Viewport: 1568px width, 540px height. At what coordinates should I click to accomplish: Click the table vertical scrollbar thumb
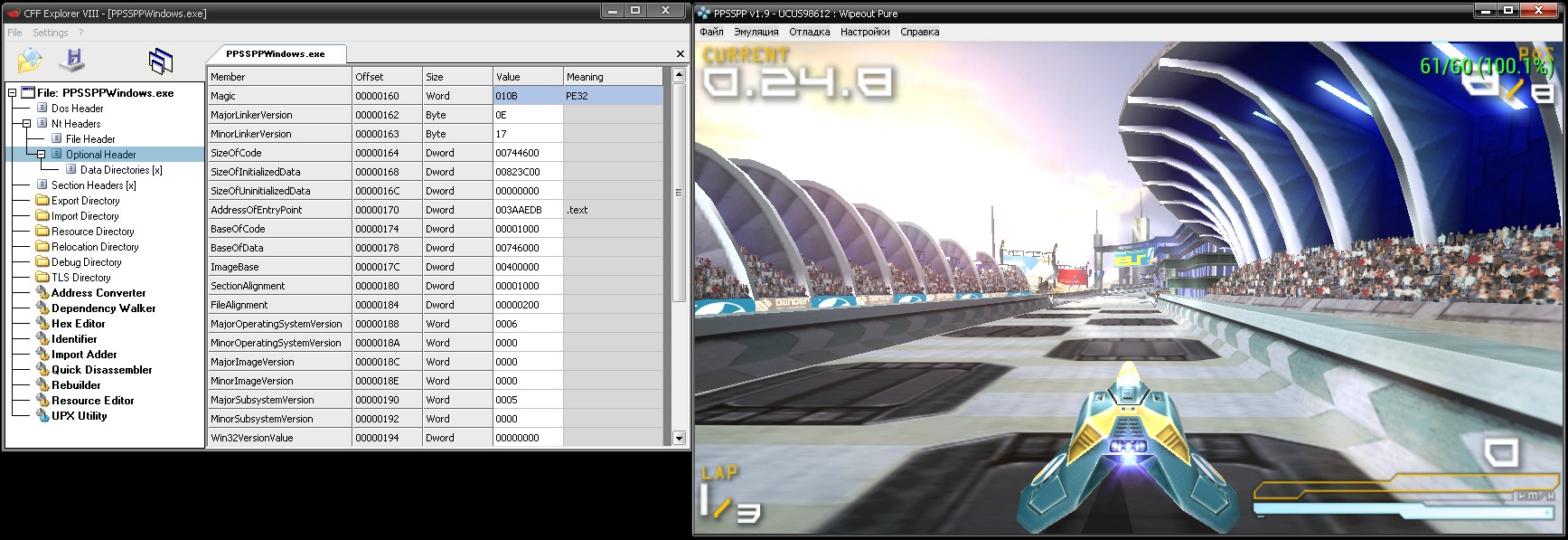[x=679, y=193]
